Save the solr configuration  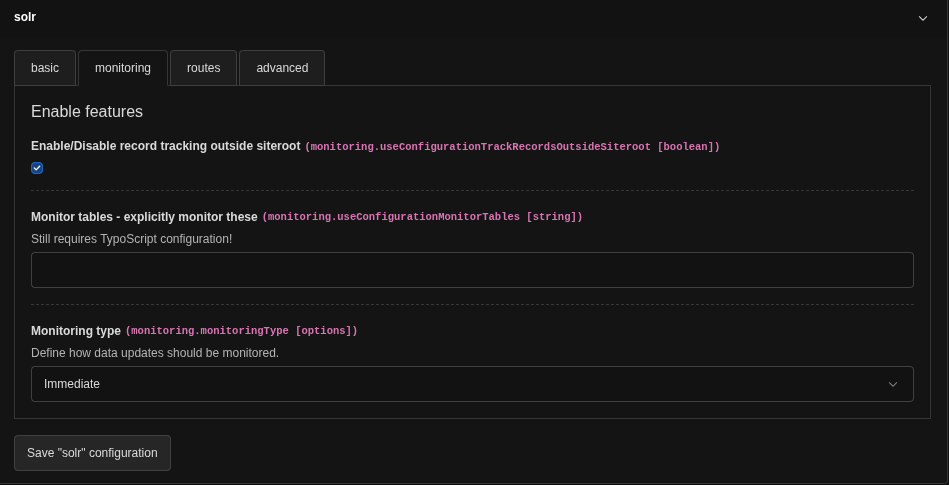[92, 453]
